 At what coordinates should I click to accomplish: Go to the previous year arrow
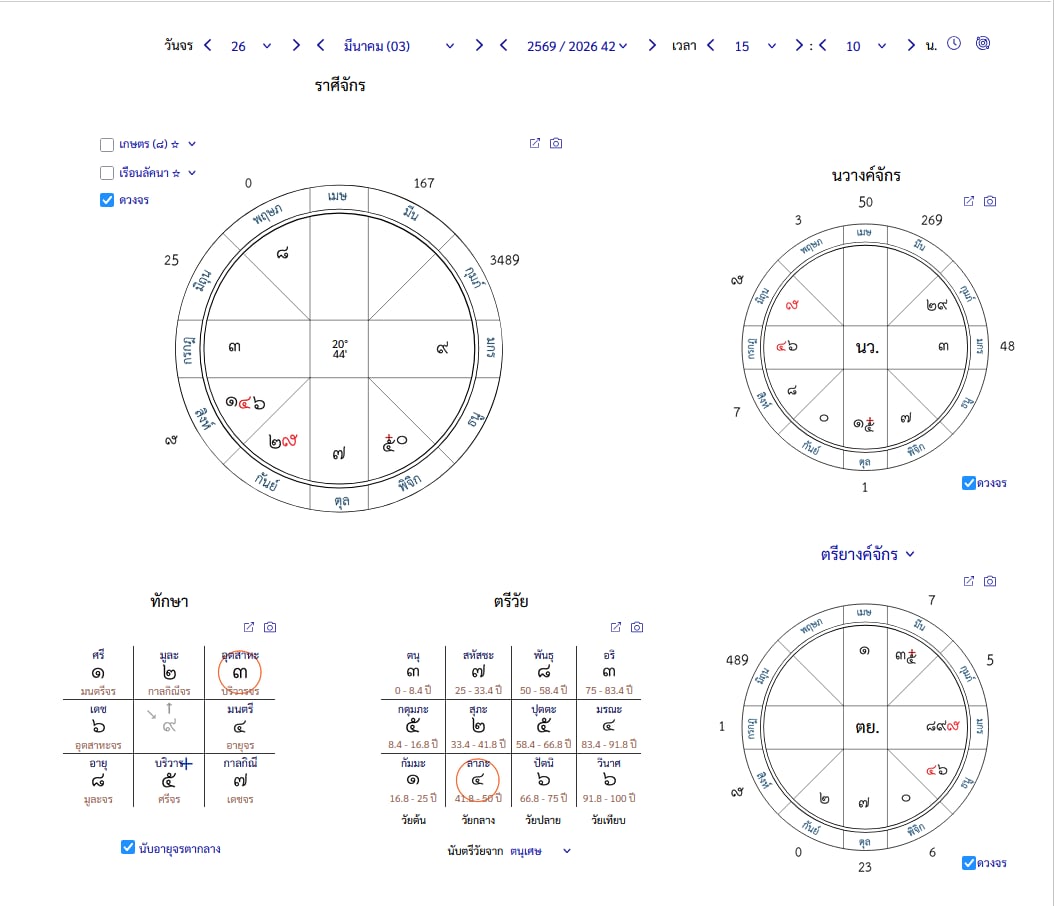point(503,45)
